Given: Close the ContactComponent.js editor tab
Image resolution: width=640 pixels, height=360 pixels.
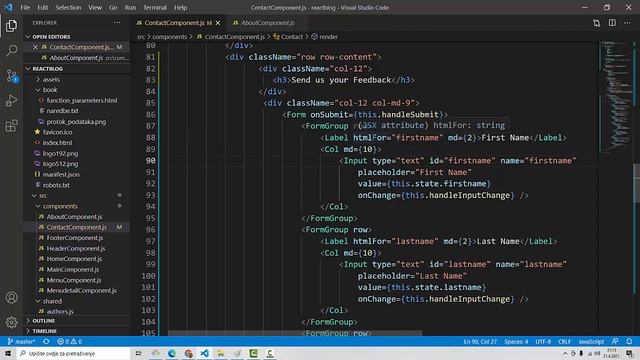Looking at the screenshot, I should coord(218,23).
